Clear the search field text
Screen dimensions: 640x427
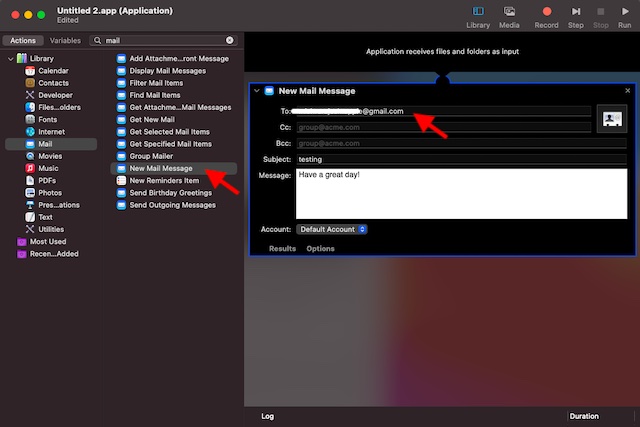point(230,40)
